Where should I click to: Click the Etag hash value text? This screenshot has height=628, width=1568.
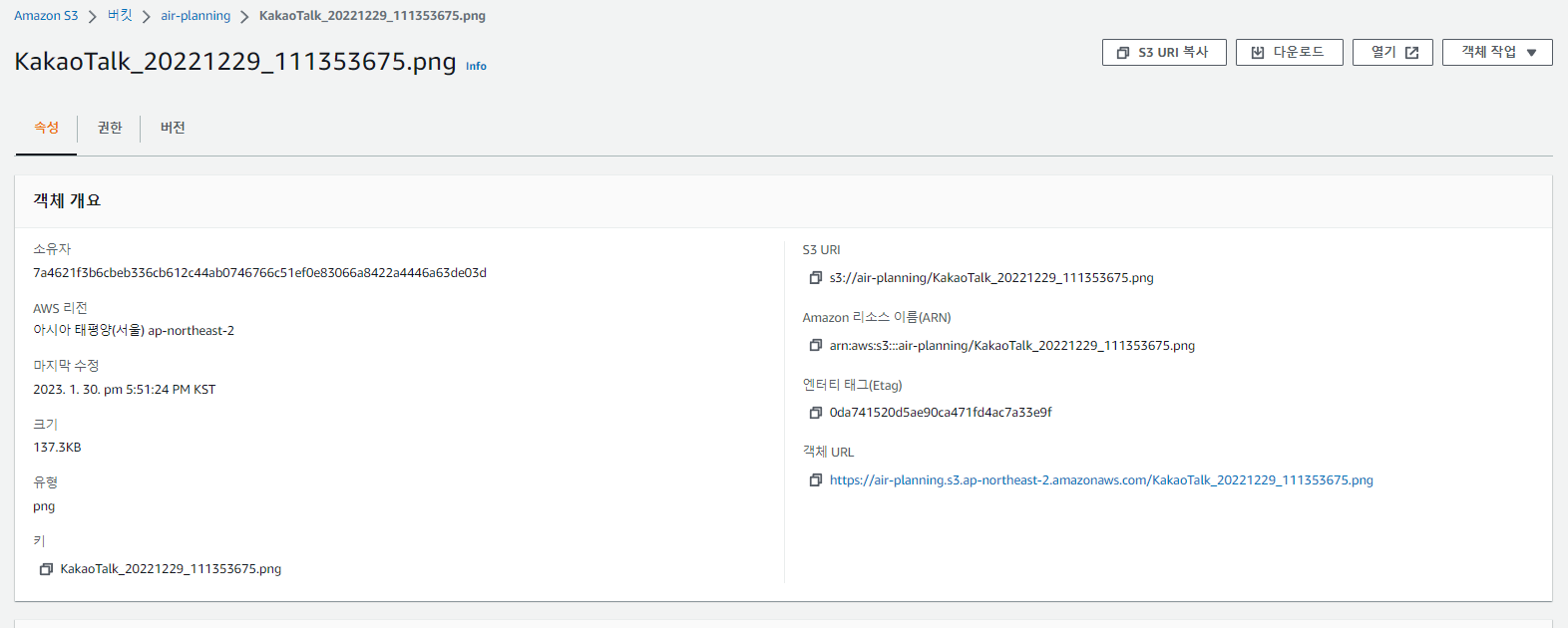(941, 413)
